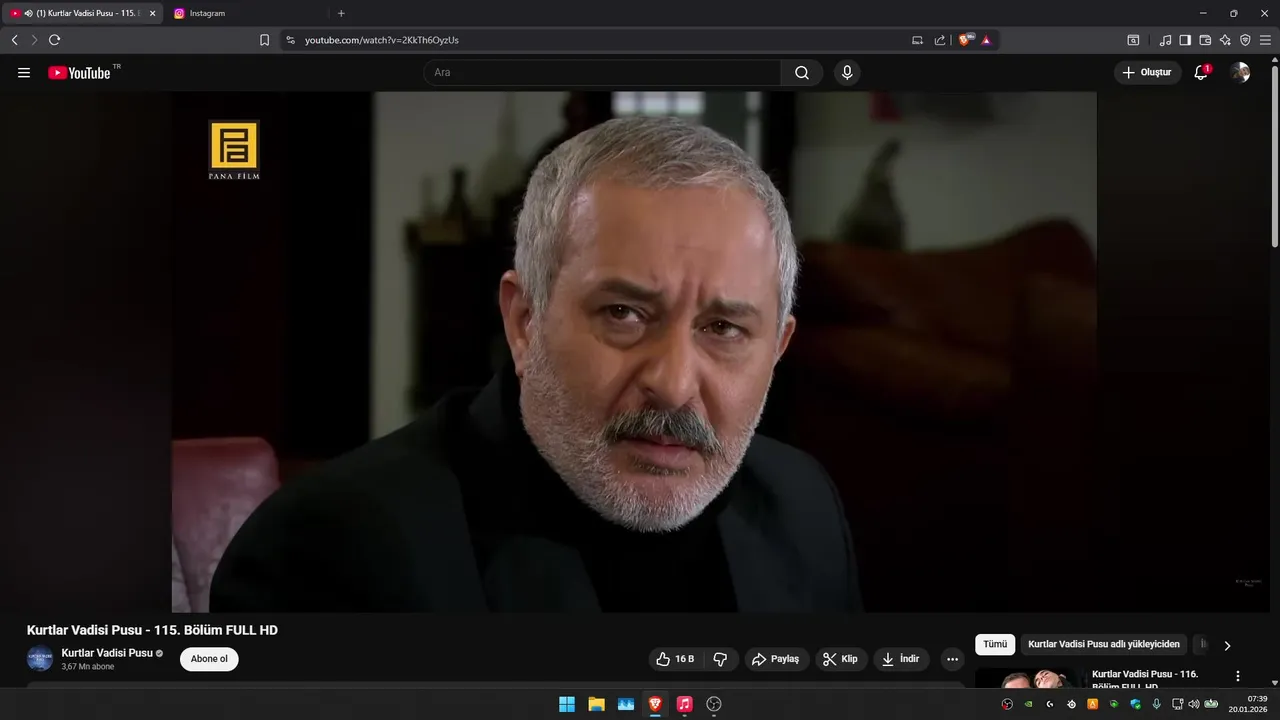Open the Music app in the taskbar
This screenshot has height=720, width=1280.
(684, 704)
